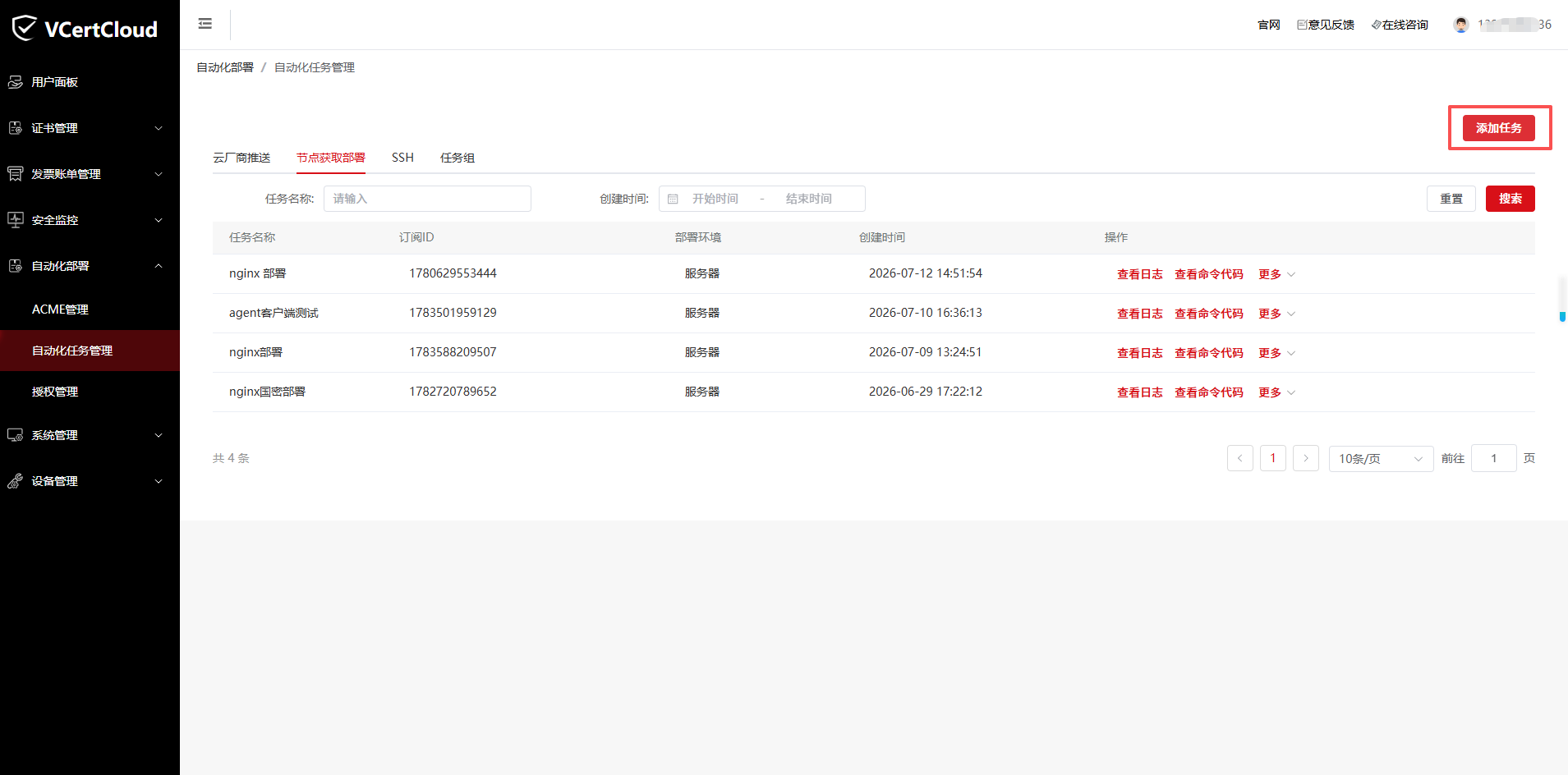This screenshot has width=1568, height=775.
Task: Click the 重置 button
Action: pos(1451,199)
